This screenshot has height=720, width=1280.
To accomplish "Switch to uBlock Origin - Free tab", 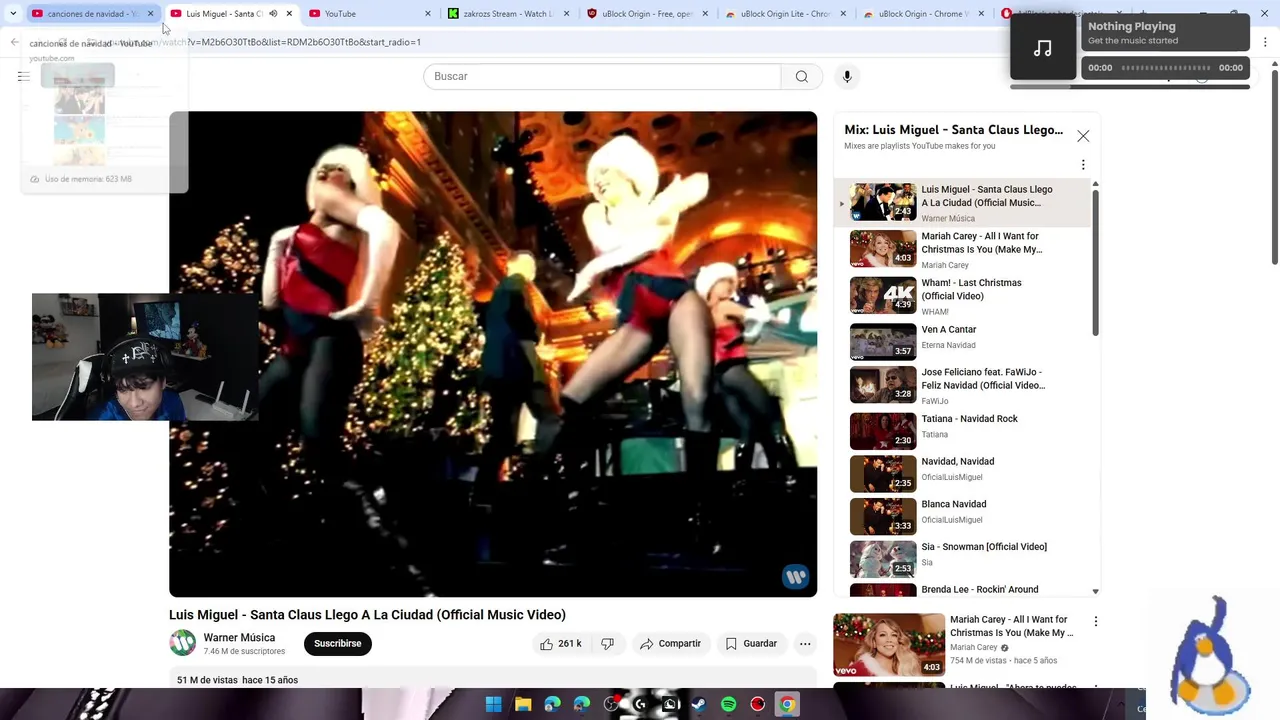I will (x=647, y=14).
